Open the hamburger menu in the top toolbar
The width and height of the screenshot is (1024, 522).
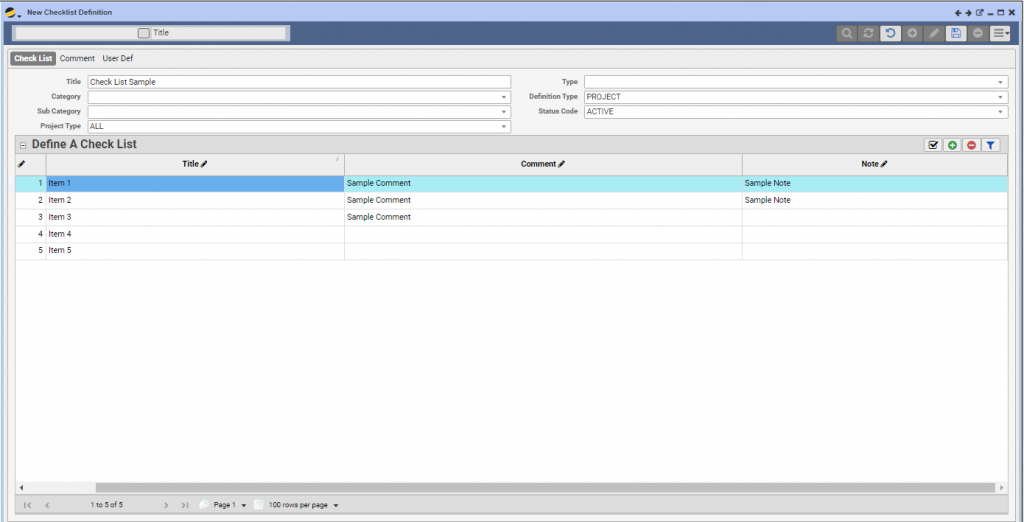tap(999, 33)
